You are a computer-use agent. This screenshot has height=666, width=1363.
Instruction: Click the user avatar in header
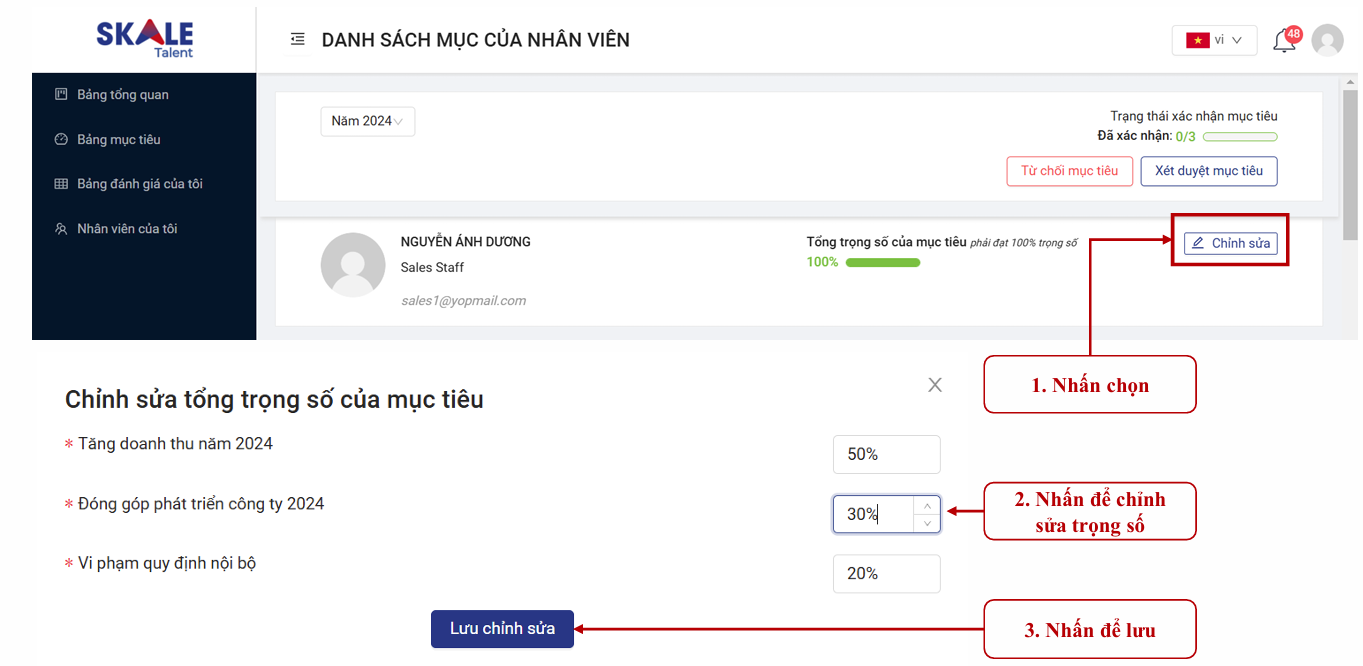[x=1327, y=40]
